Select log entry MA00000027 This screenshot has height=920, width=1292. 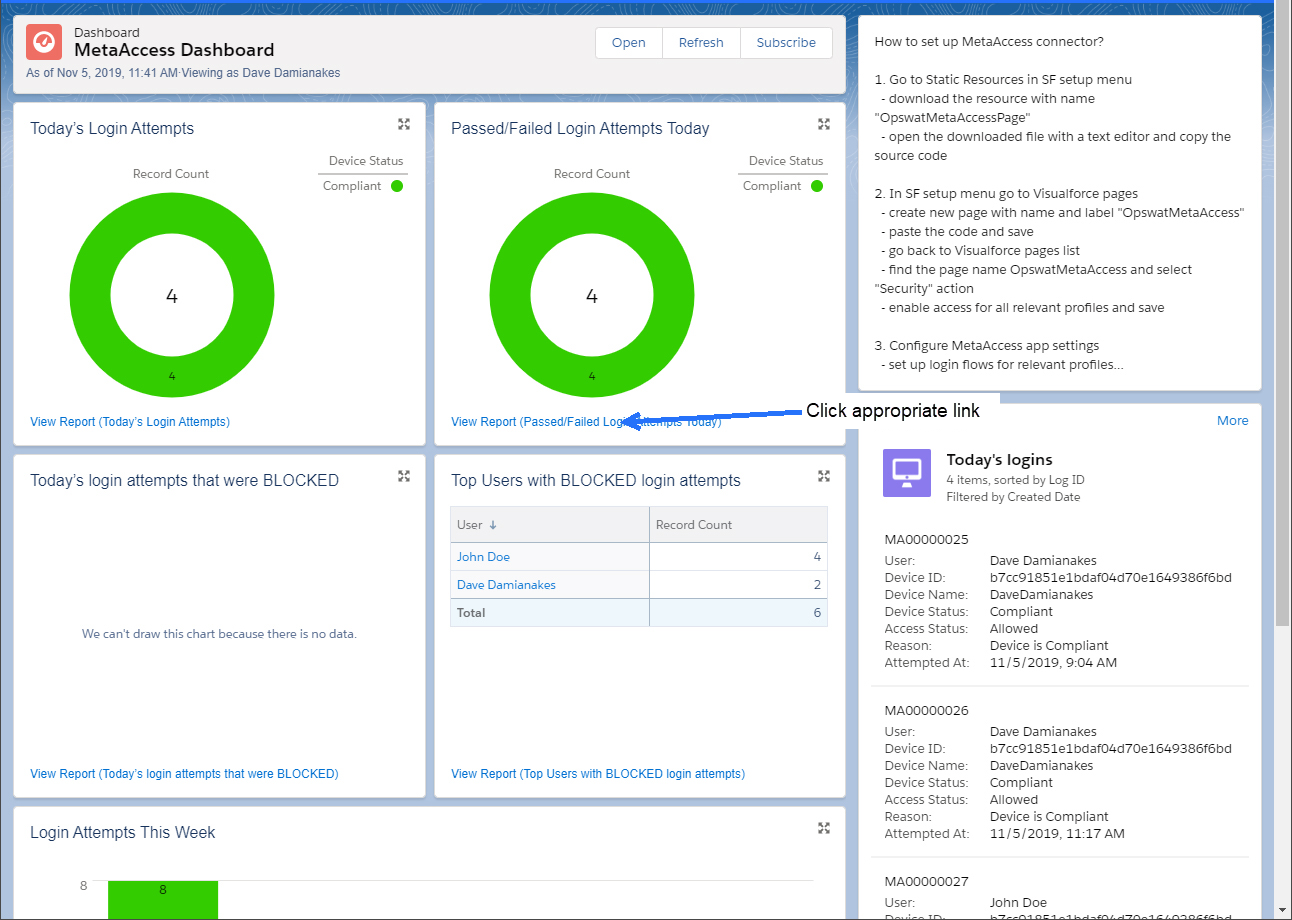pos(927,882)
